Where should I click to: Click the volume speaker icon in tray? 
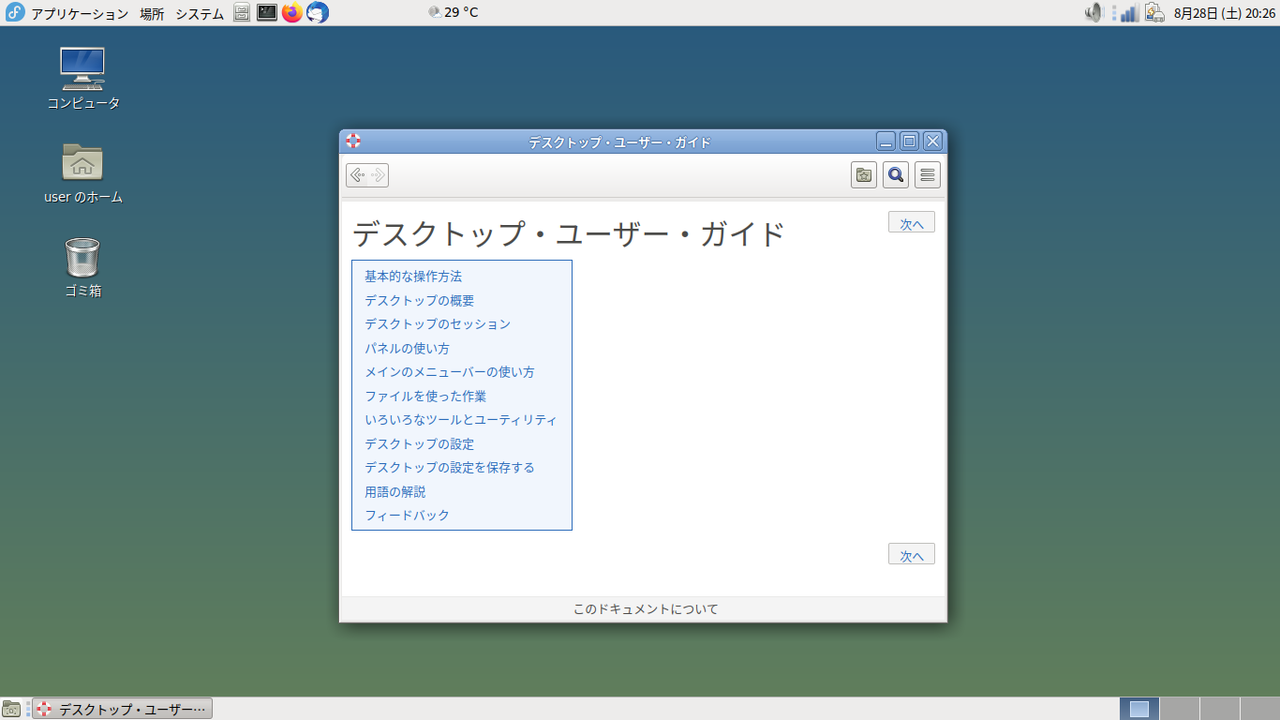[1094, 13]
